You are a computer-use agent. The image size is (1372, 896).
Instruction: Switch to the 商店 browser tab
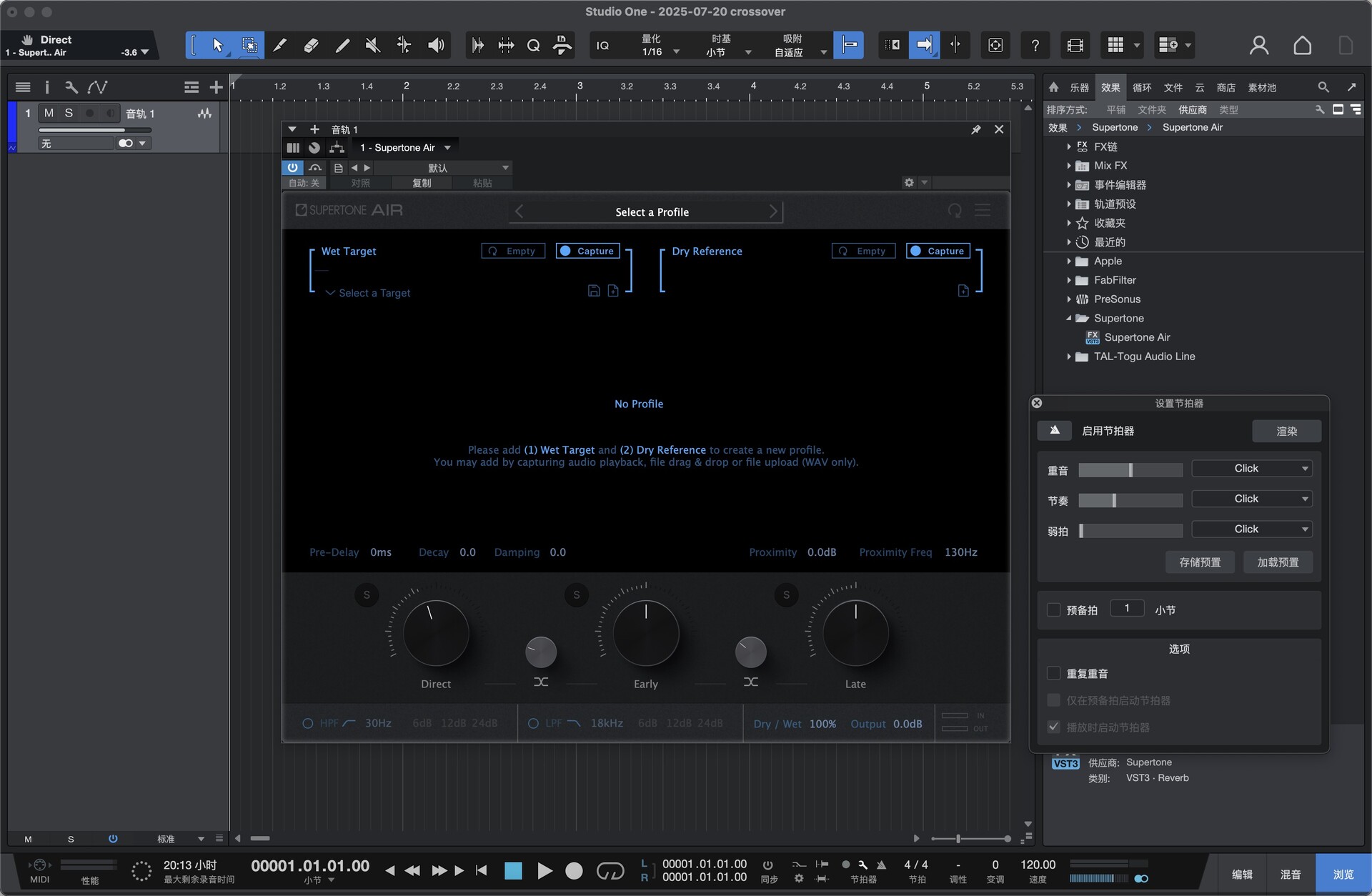pos(1226,87)
